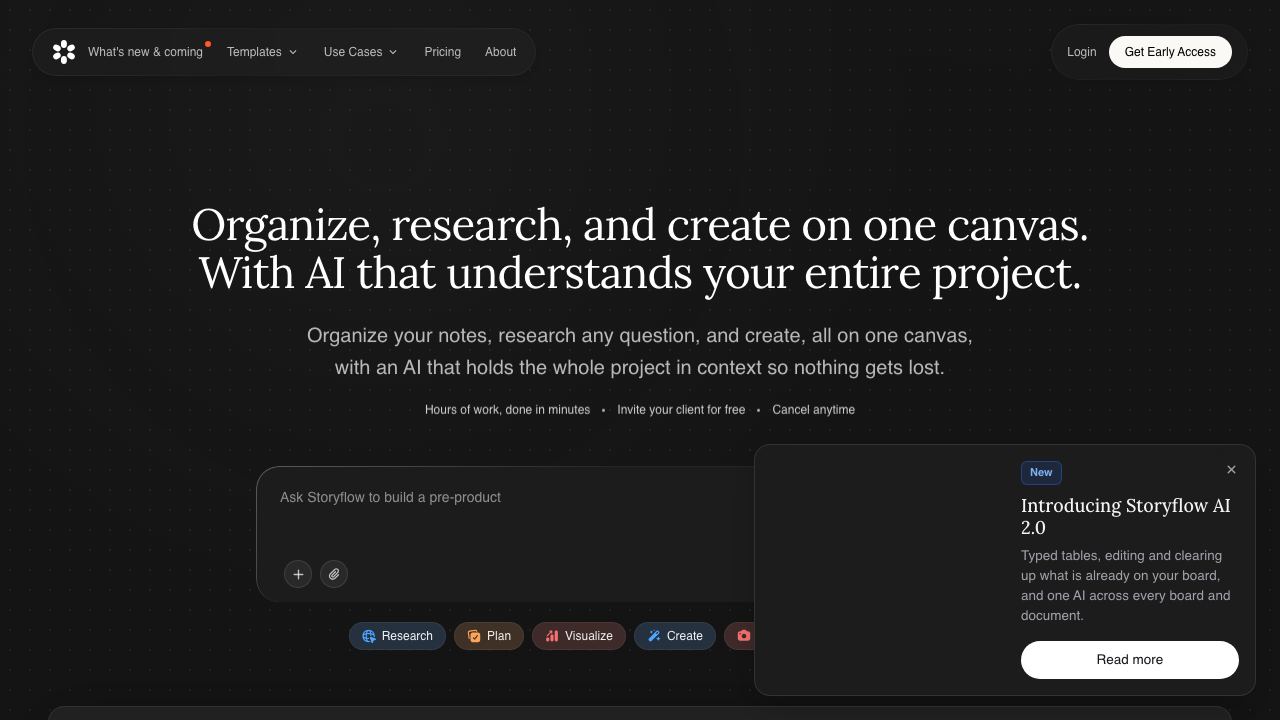The height and width of the screenshot is (720, 1280).
Task: Click the plus add button in prompt box
Action: click(298, 574)
